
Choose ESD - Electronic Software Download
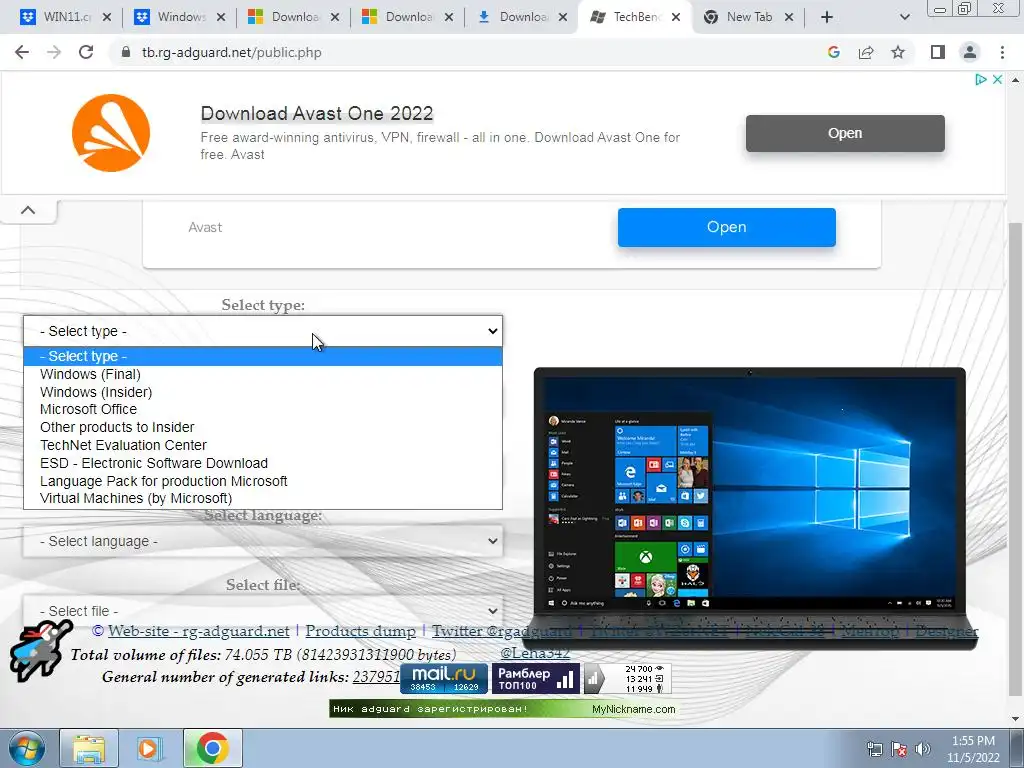point(263,463)
